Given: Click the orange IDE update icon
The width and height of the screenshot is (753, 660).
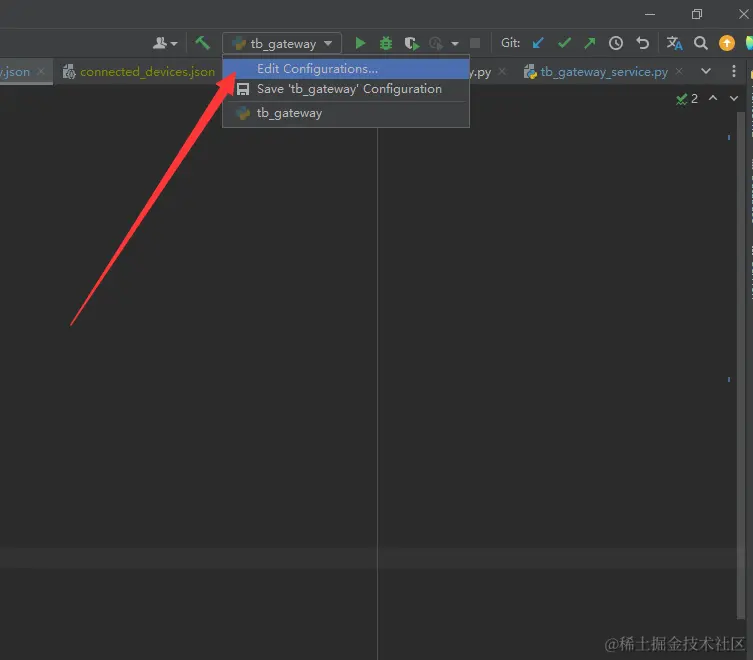Looking at the screenshot, I should click(727, 43).
